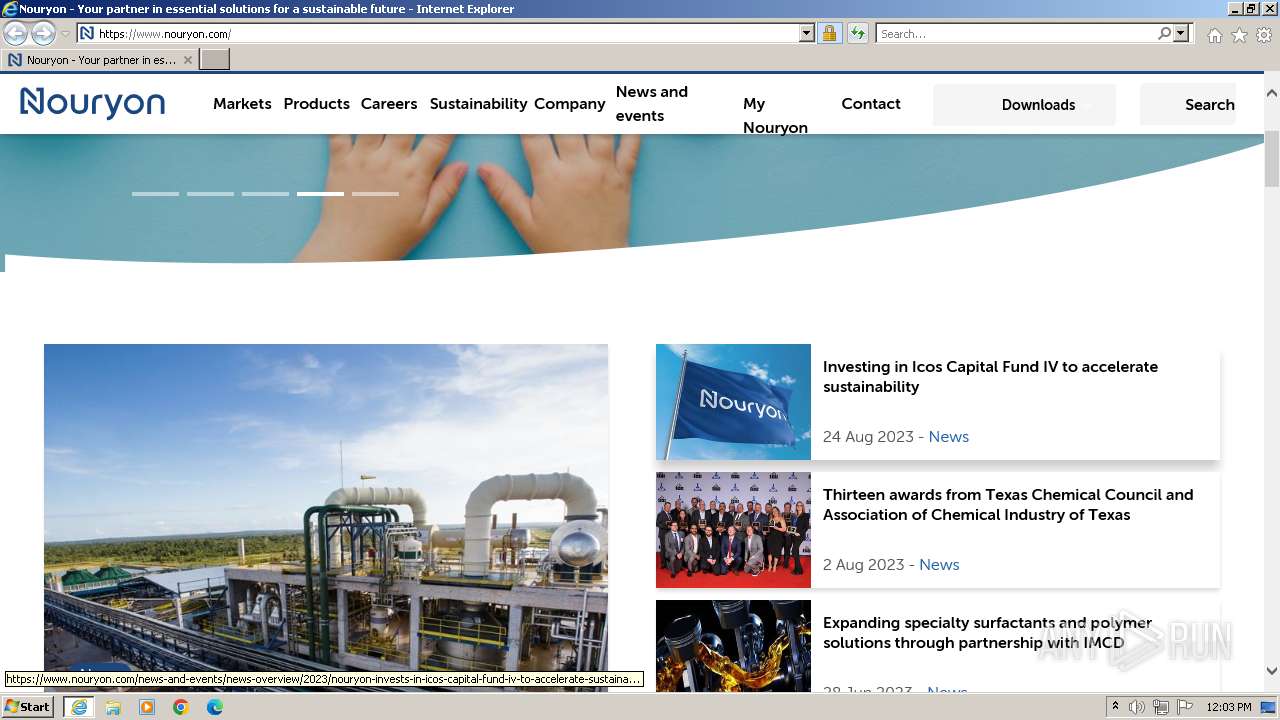Click the address bar URL field
The width and height of the screenshot is (1280, 720).
(x=447, y=34)
